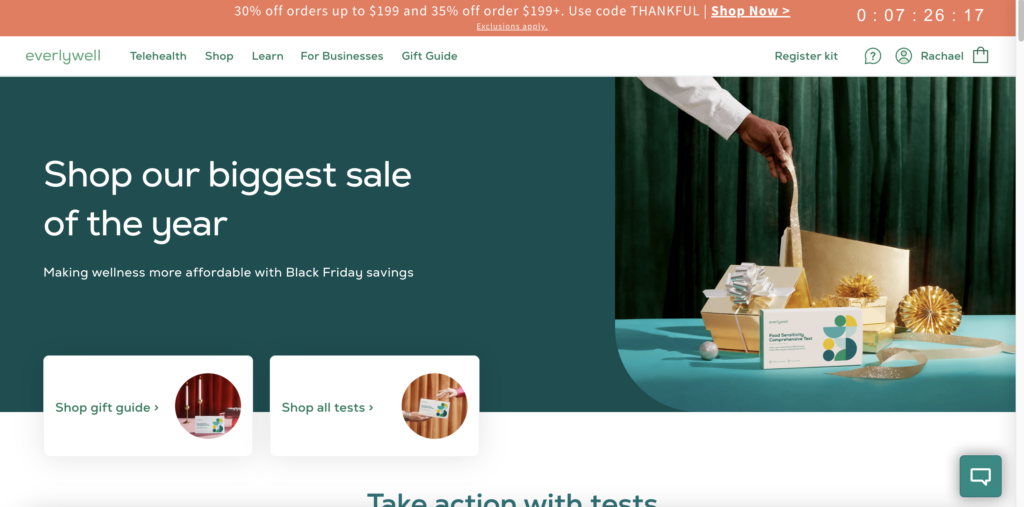
Task: Open the user account profile icon
Action: tap(903, 56)
